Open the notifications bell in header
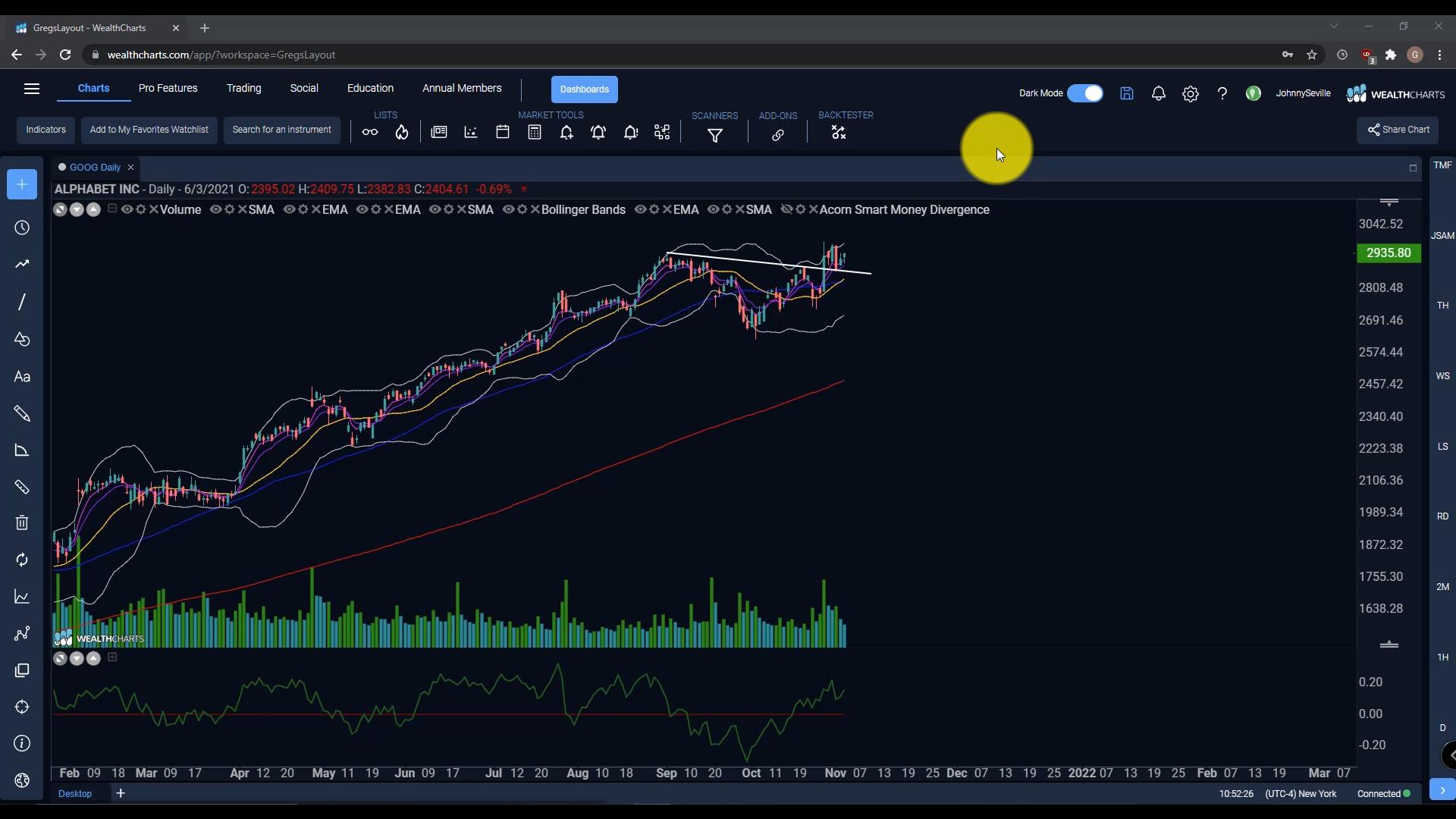Screen dimensions: 1456x819 click(1159, 93)
